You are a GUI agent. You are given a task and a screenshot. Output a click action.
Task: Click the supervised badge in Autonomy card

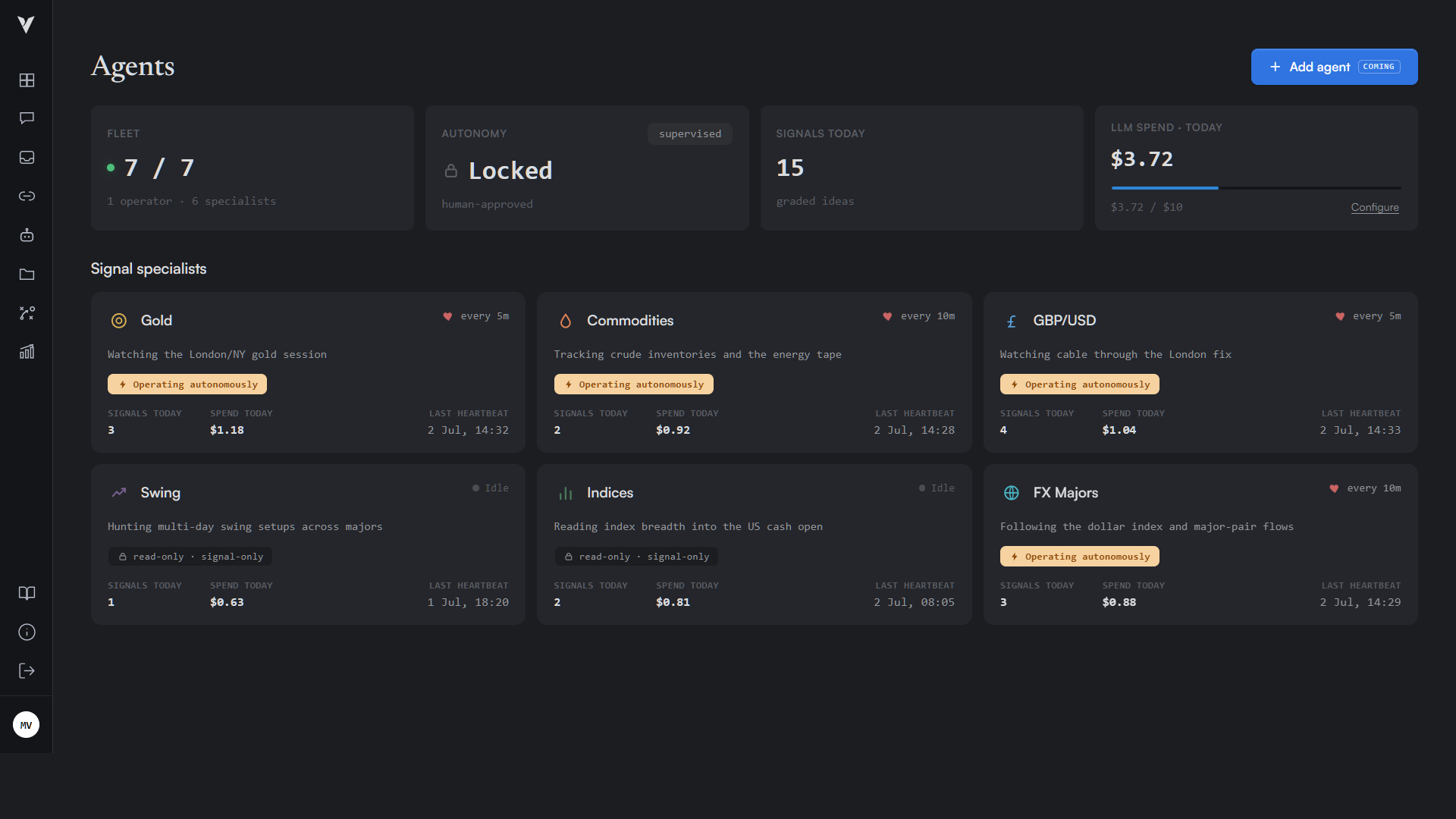tap(690, 133)
